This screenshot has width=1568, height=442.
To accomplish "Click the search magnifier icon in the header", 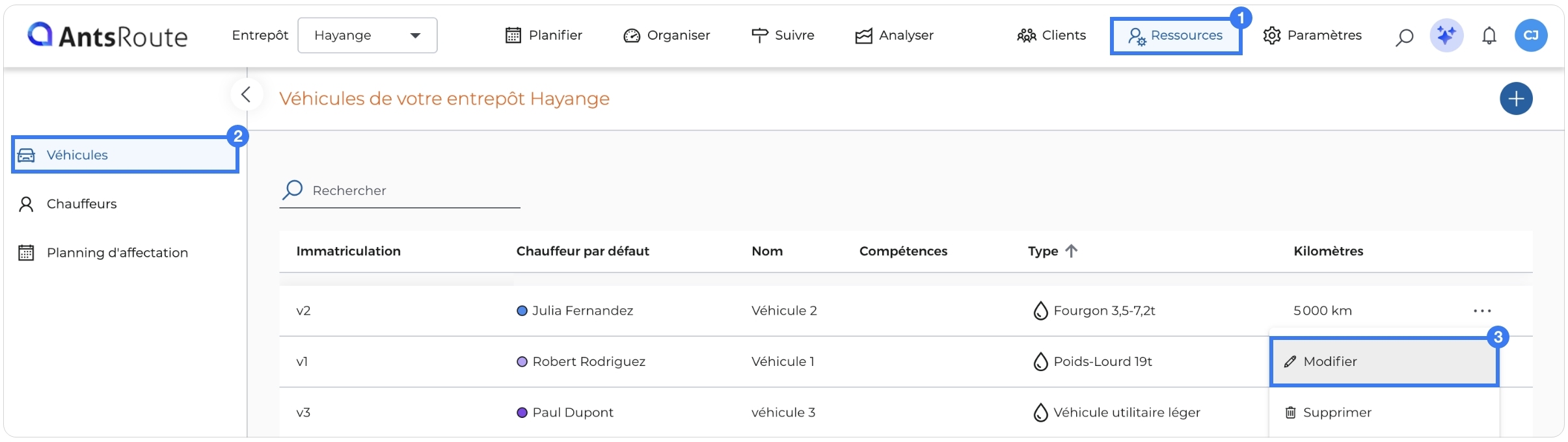I will [1405, 36].
